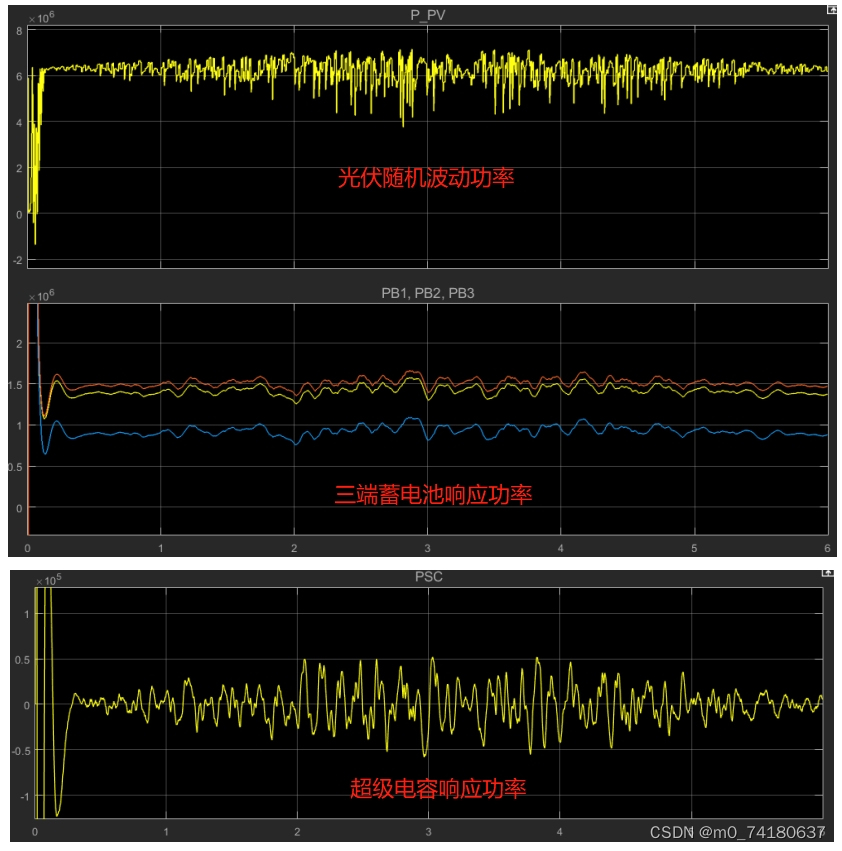Viewport: 842px width, 851px height.
Task: Click x-axis tick 6 under battery plot
Action: click(827, 548)
